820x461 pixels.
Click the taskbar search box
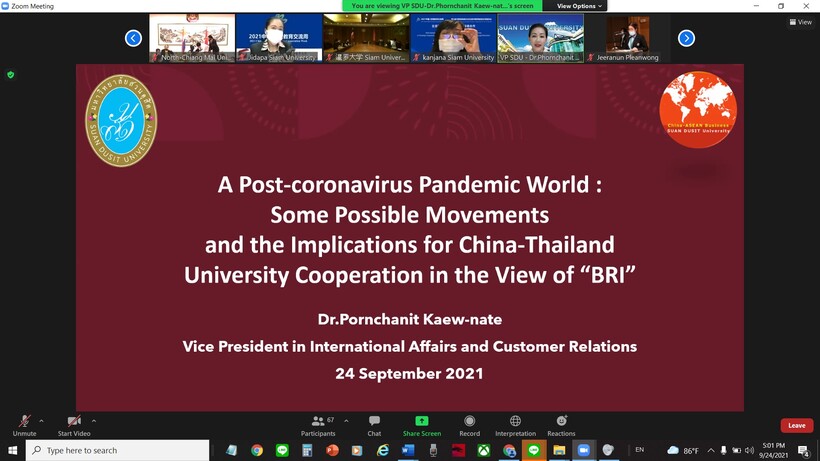point(117,450)
